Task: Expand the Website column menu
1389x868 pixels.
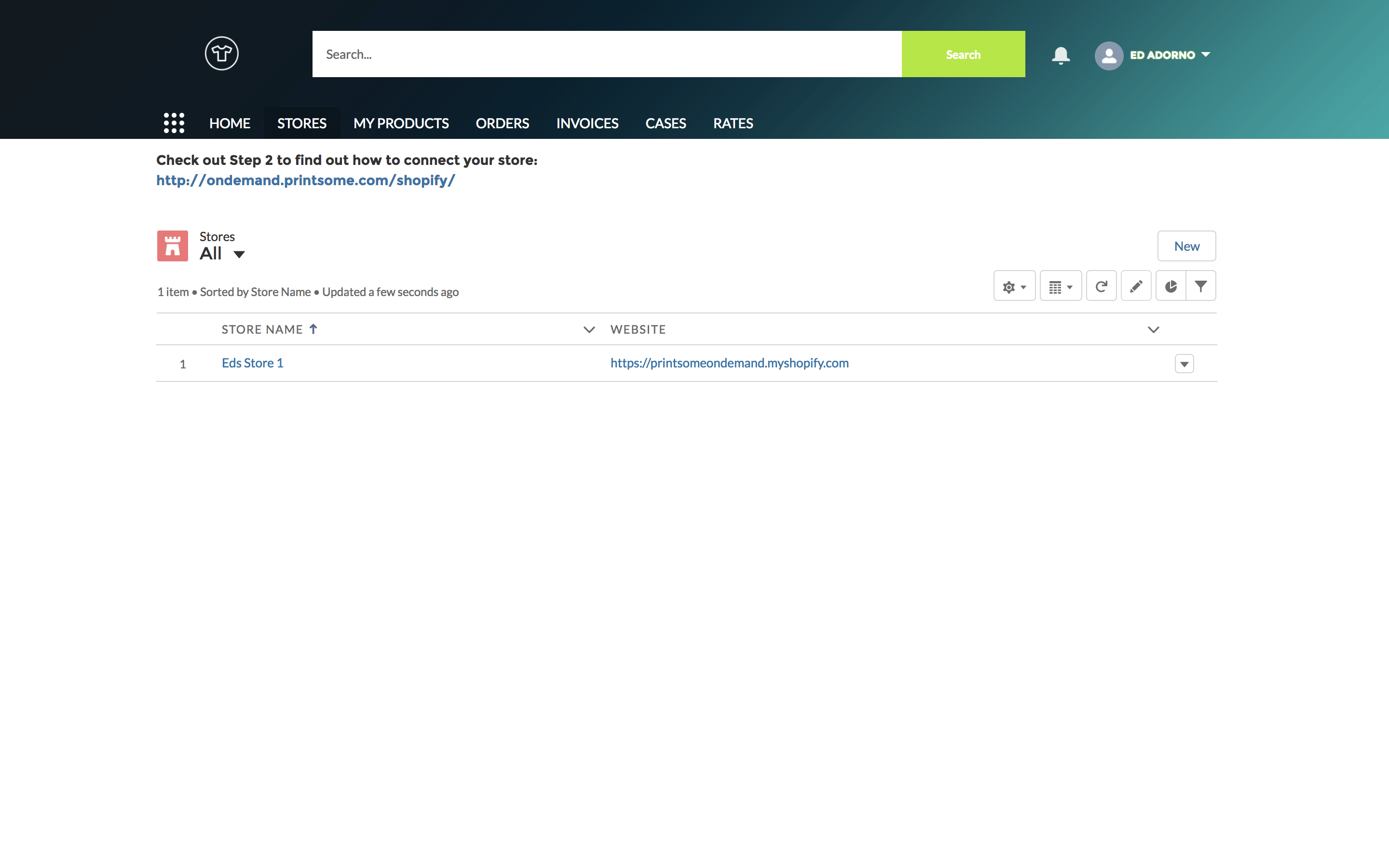Action: (x=1153, y=329)
